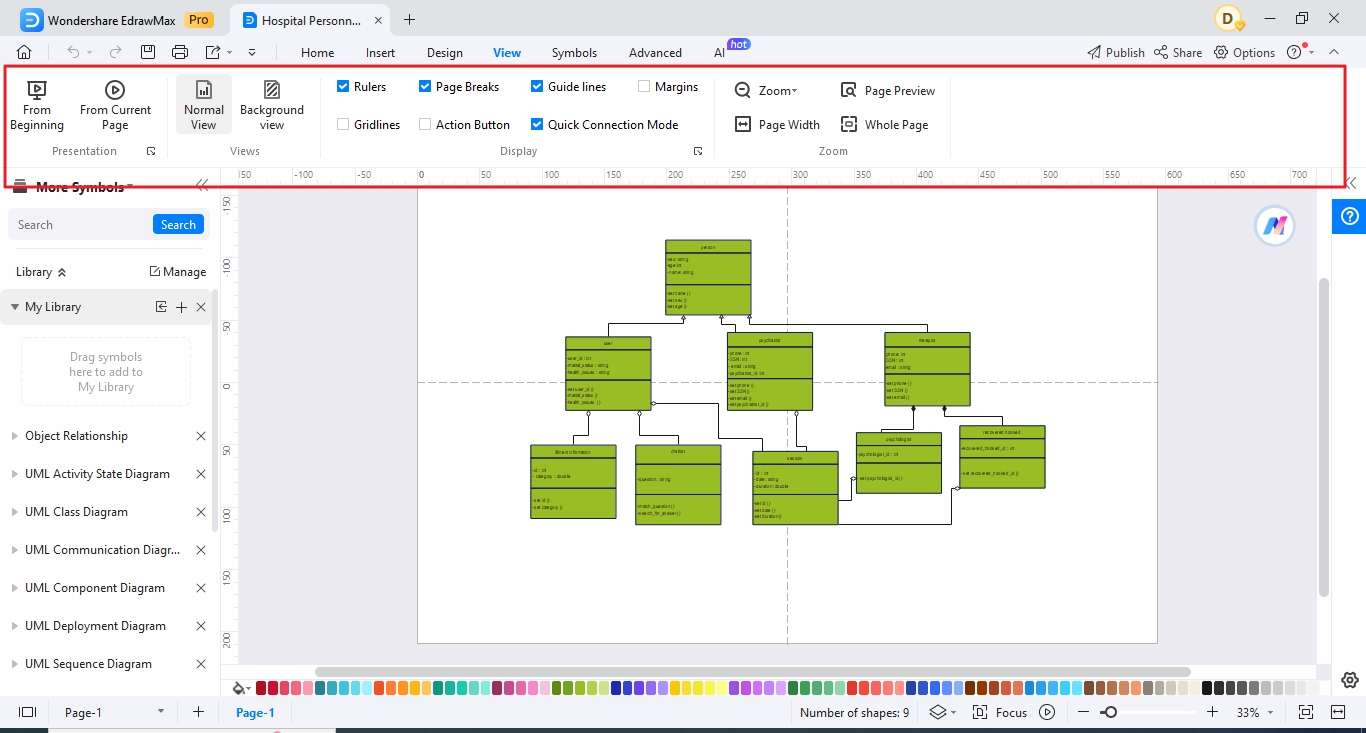Image resolution: width=1366 pixels, height=733 pixels.
Task: Open Options in top right
Action: [x=1244, y=53]
